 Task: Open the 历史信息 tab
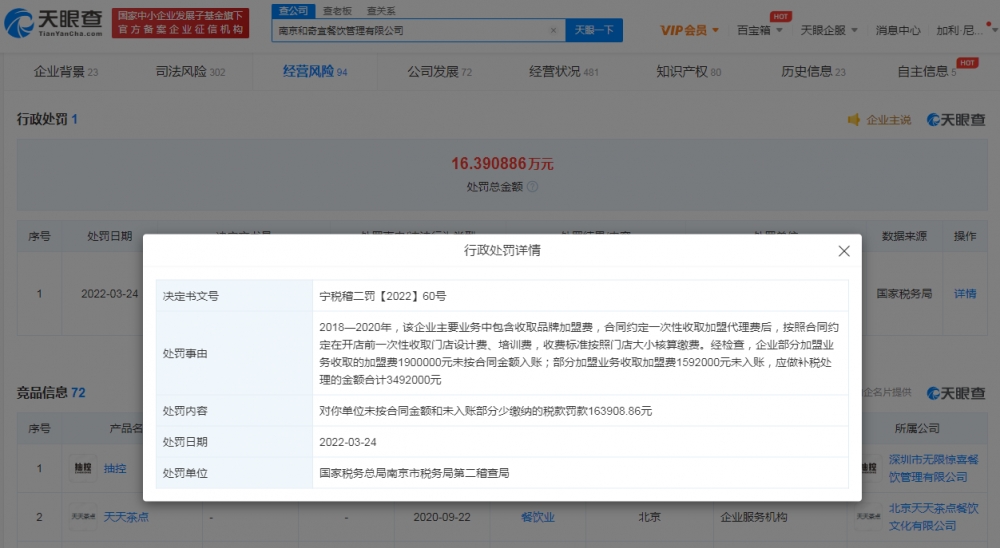[x=813, y=71]
